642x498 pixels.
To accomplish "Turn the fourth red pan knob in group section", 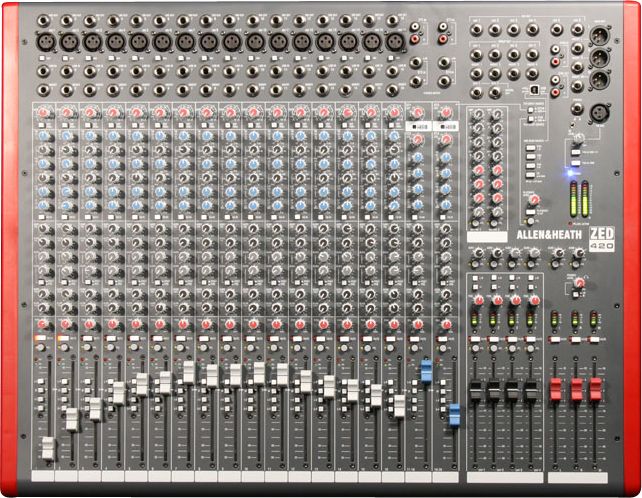I will [x=534, y=301].
